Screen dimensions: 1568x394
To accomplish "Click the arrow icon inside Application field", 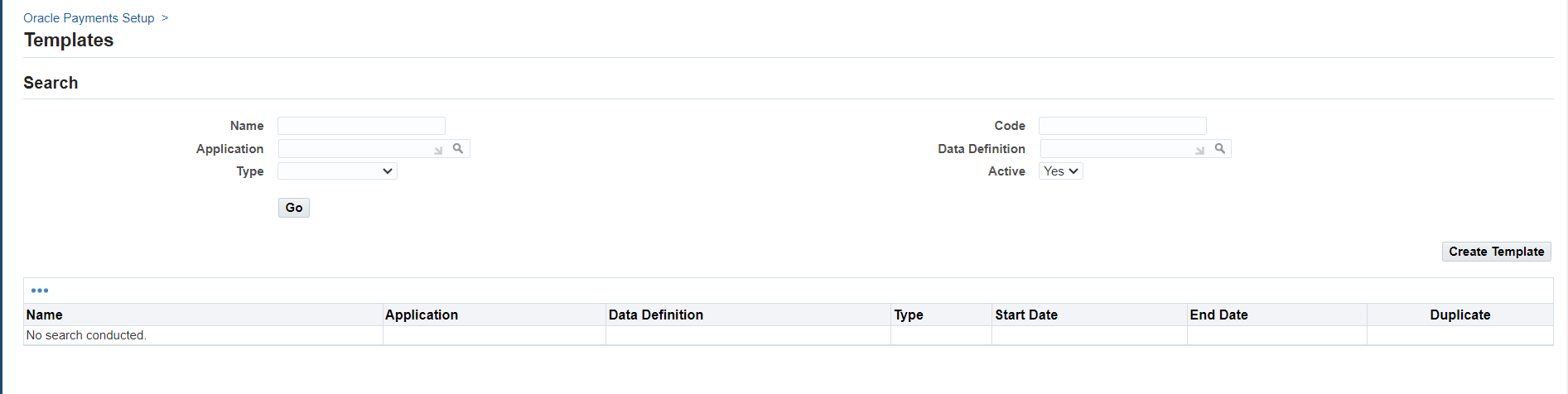I will 438,150.
